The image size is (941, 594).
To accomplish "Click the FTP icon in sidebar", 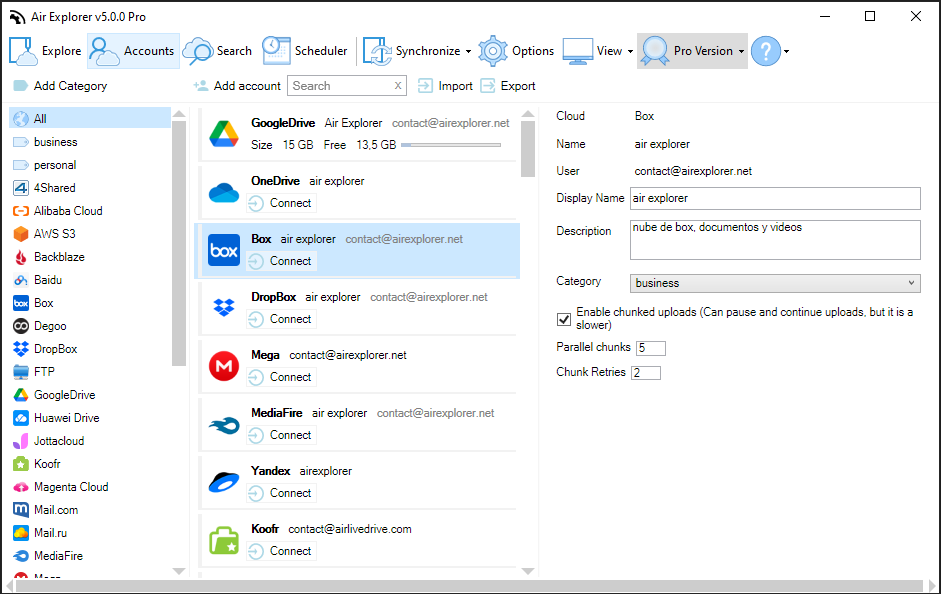I will 21,372.
